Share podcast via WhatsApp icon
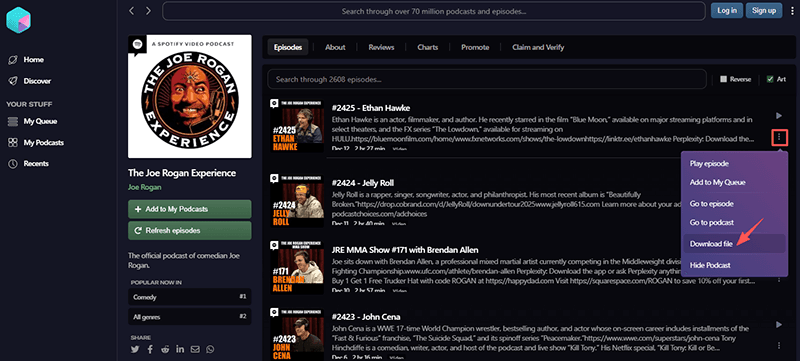 (210, 349)
